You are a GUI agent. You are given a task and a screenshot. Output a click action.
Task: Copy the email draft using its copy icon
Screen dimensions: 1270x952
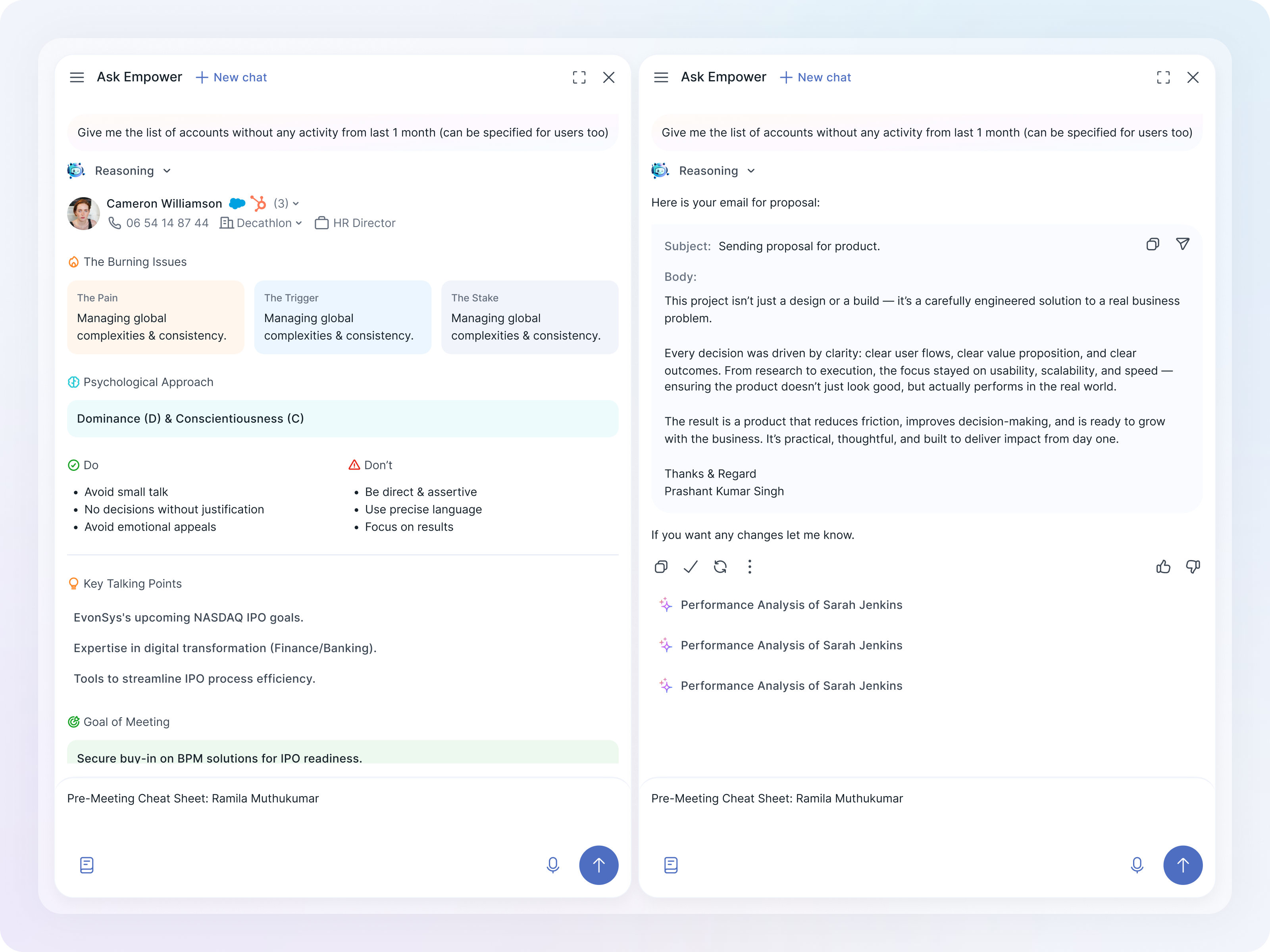click(x=1152, y=244)
